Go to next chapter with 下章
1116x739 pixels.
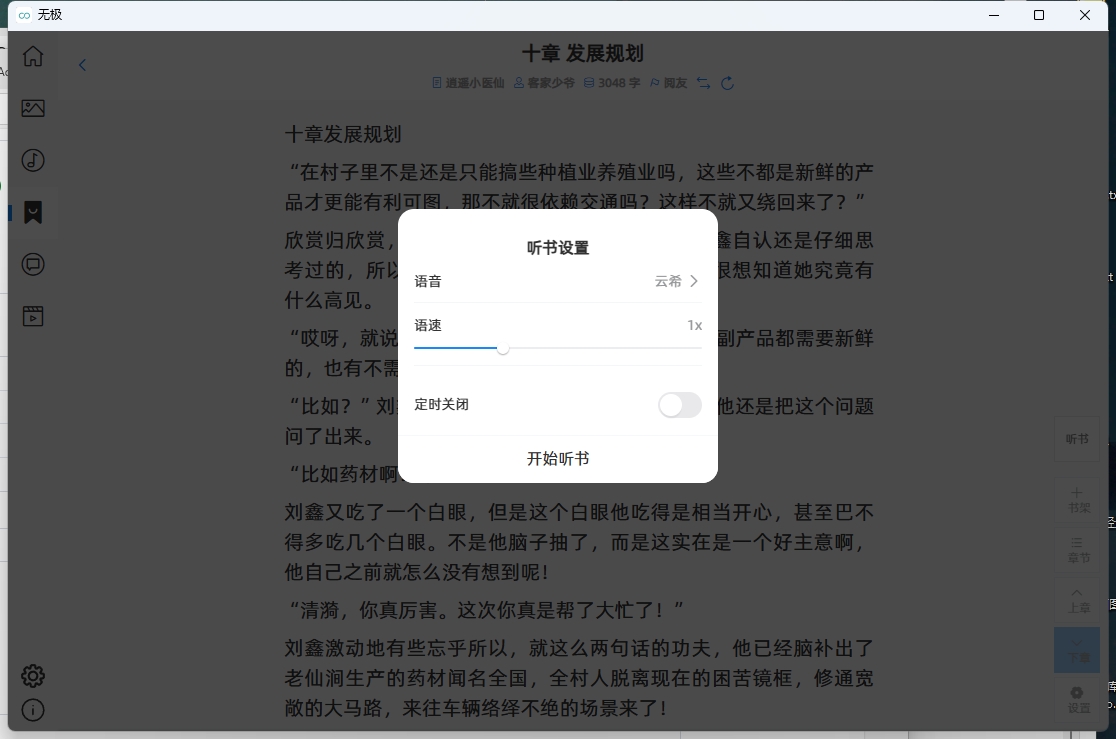tap(1078, 650)
